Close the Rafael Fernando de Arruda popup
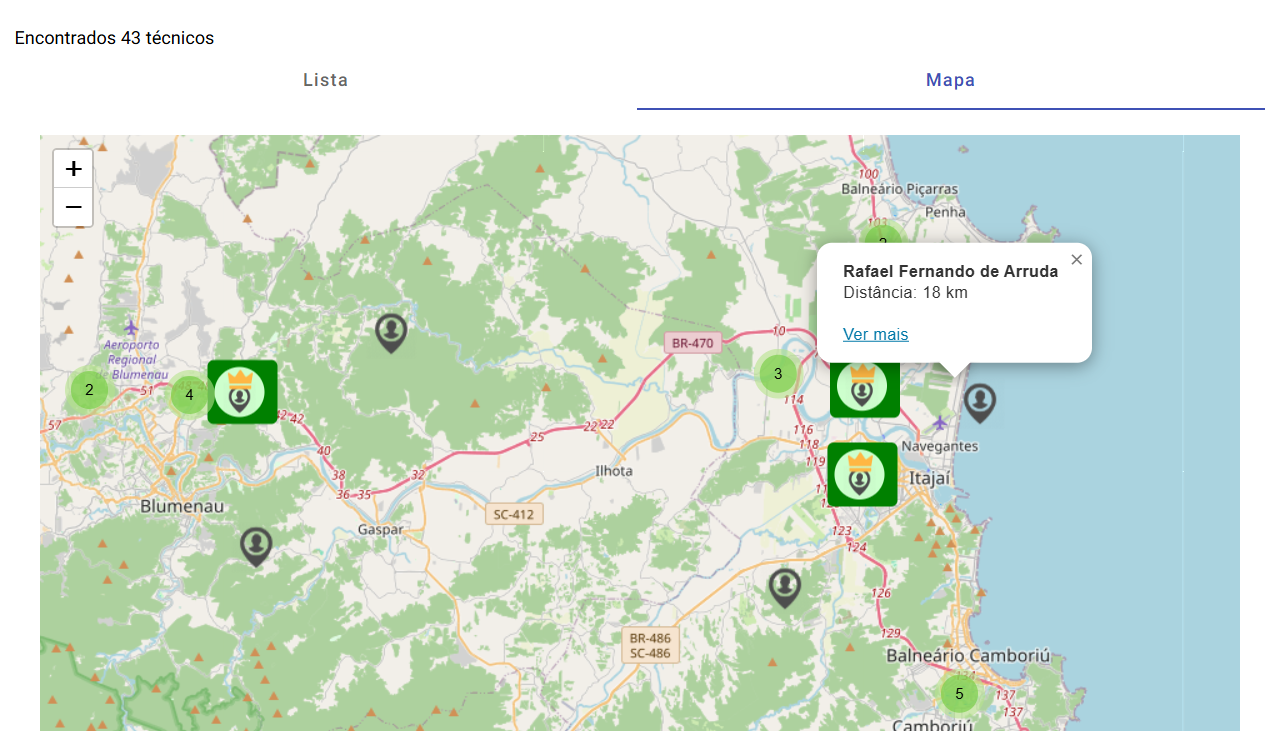The width and height of the screenshot is (1283, 731). (x=1076, y=260)
